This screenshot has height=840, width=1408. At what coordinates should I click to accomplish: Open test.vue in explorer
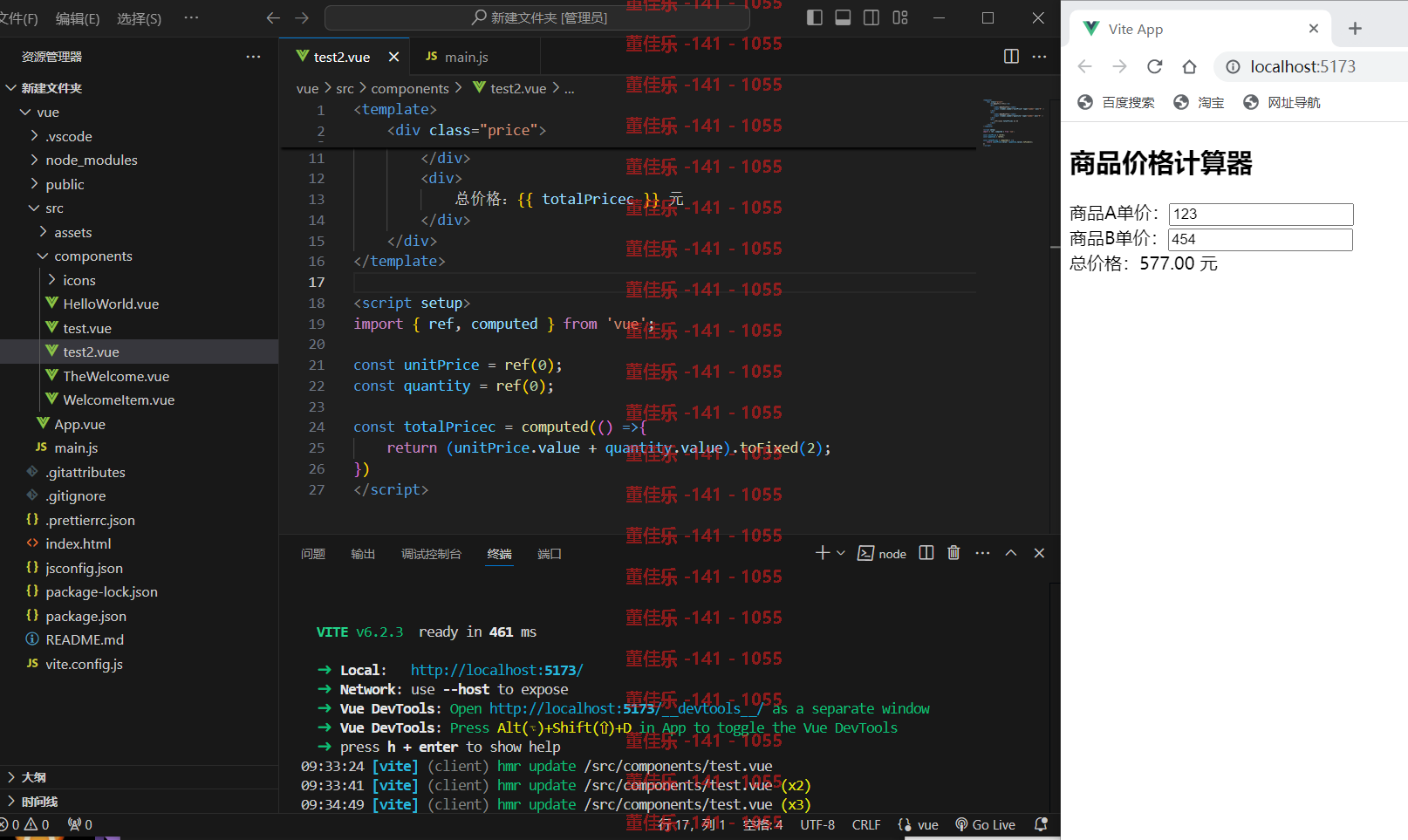tap(140, 328)
